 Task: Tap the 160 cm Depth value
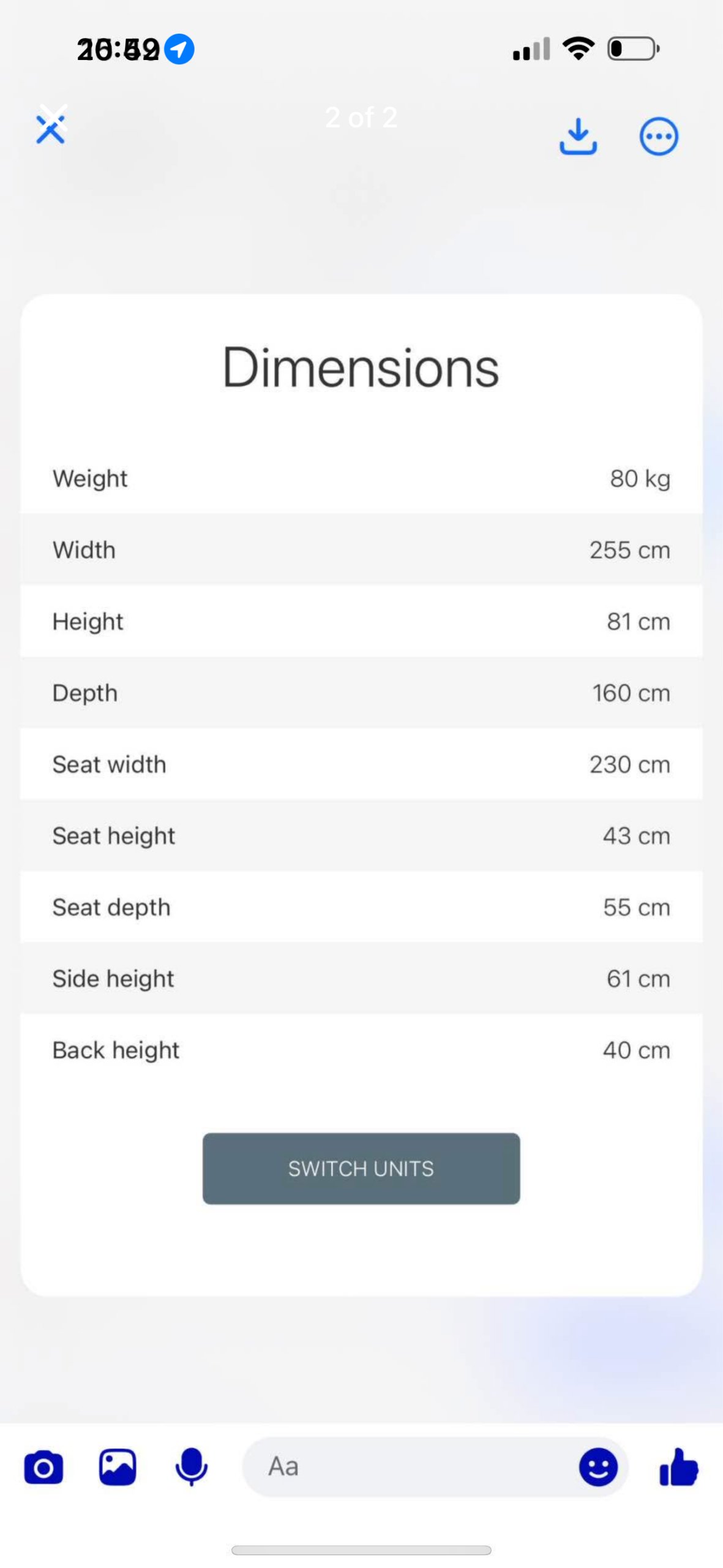coord(631,693)
